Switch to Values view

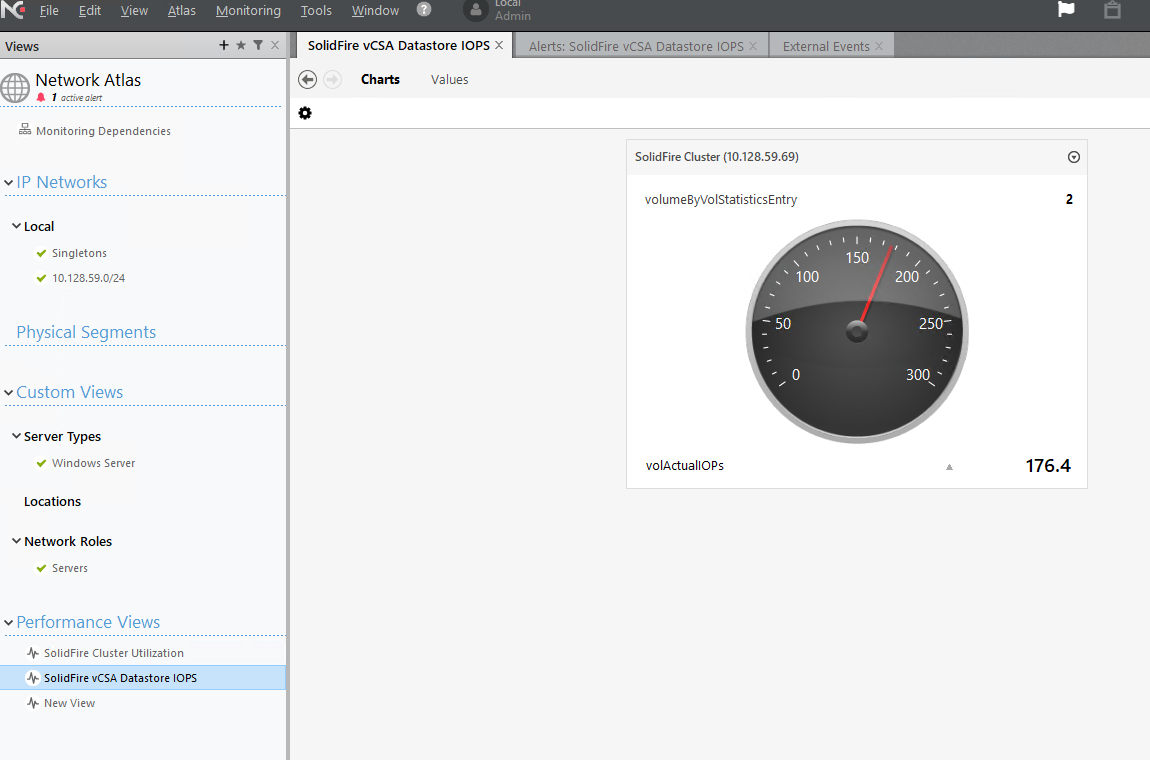coord(450,79)
